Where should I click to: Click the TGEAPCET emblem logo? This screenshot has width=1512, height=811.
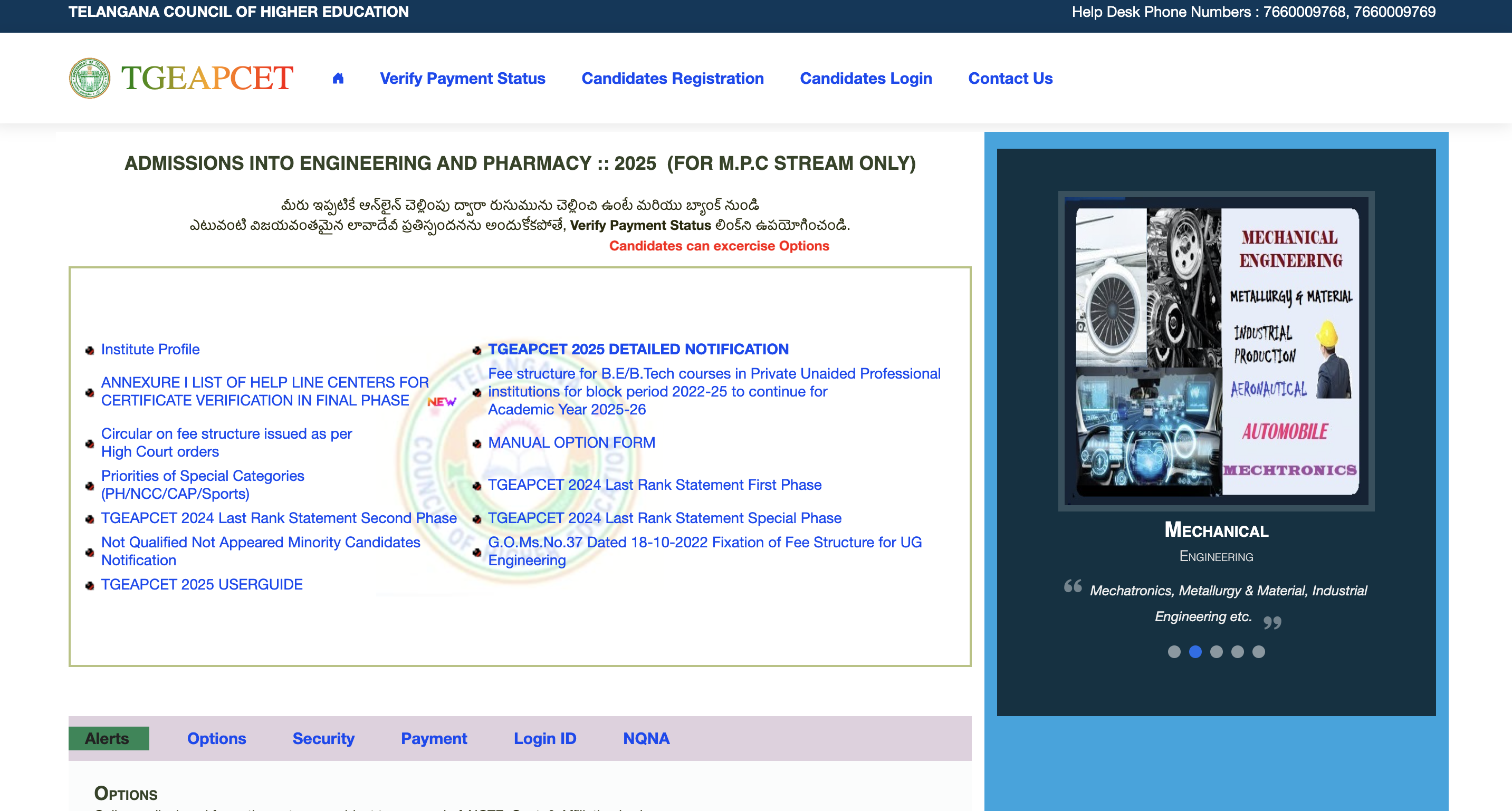point(89,78)
